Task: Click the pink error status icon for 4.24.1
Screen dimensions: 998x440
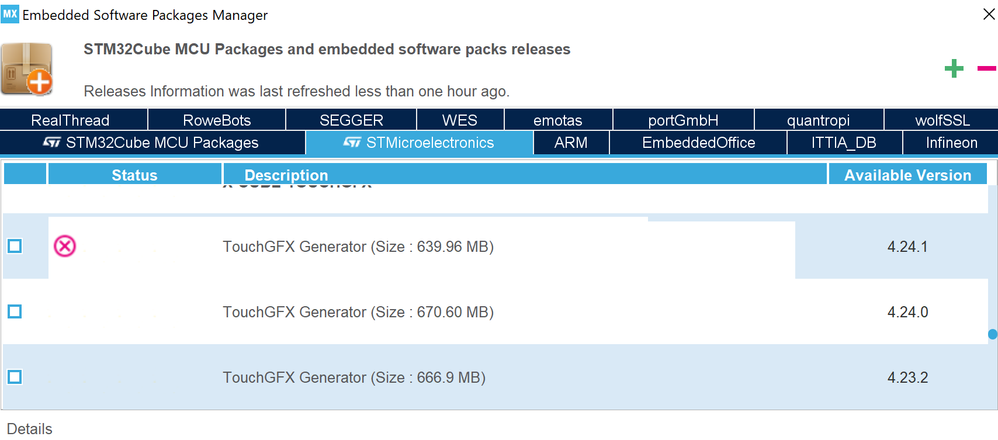Action: (64, 246)
